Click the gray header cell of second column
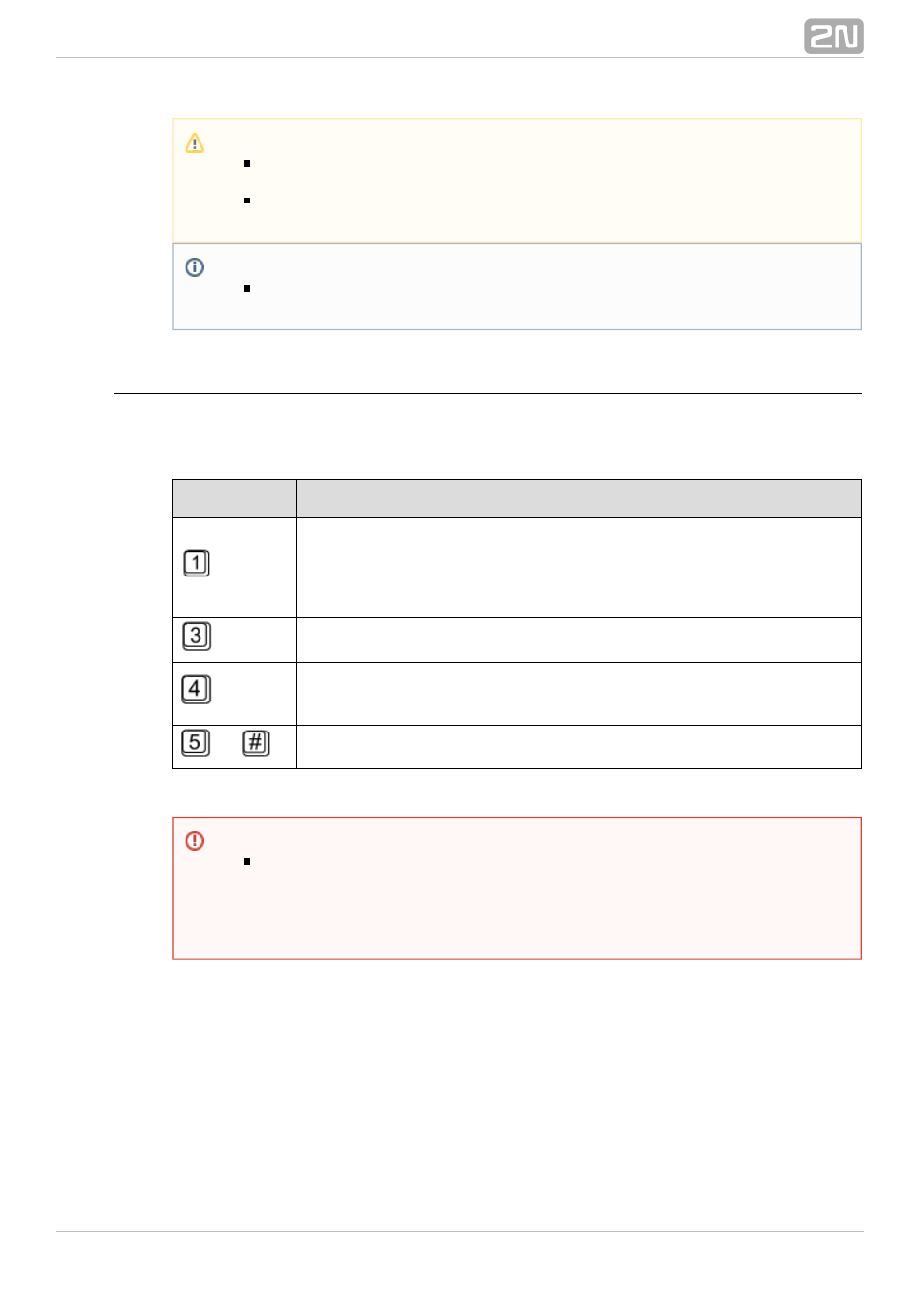Viewport: 924px width, 1308px height. tap(579, 498)
